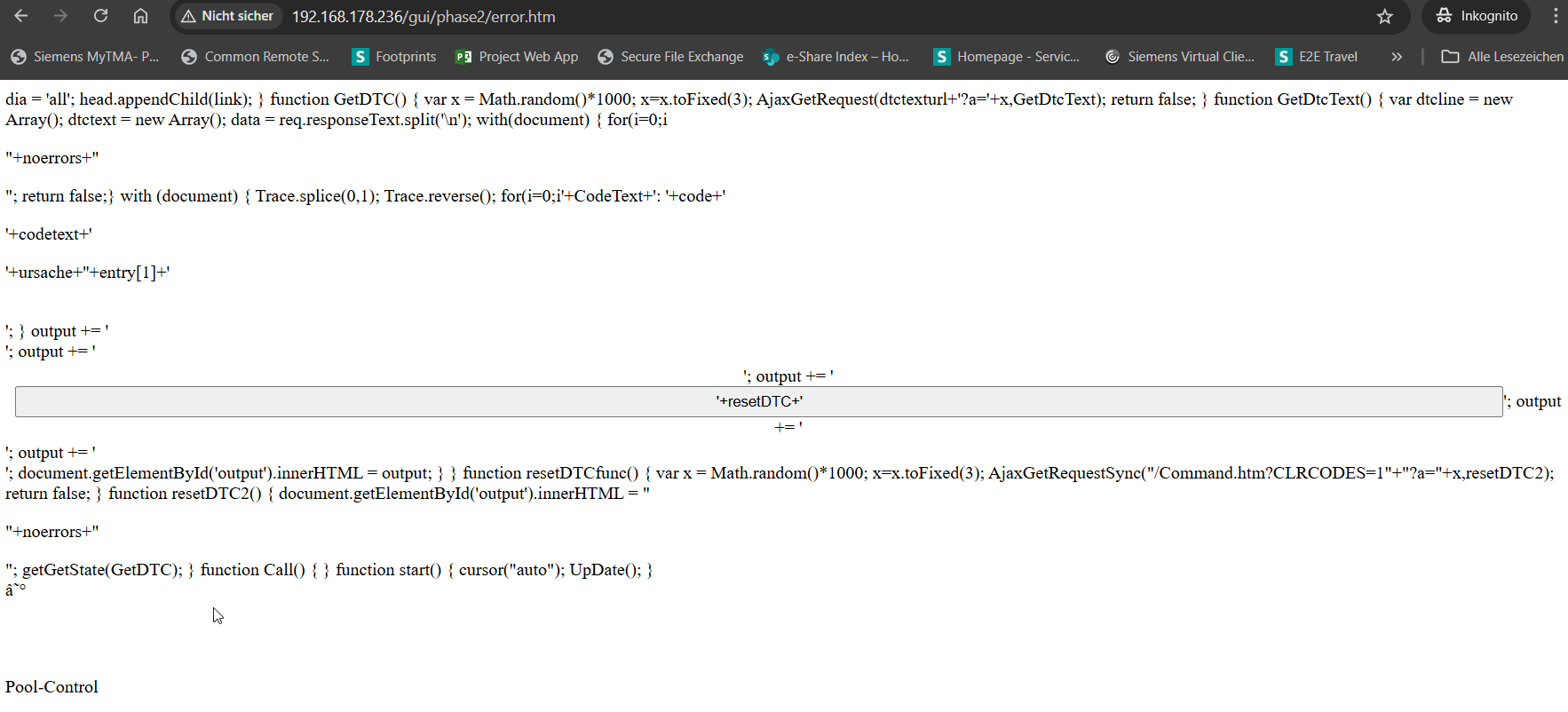Viewport: 1568px width, 712px height.
Task: Open Siemens Virtual Clie... bookmark
Action: click(1179, 57)
